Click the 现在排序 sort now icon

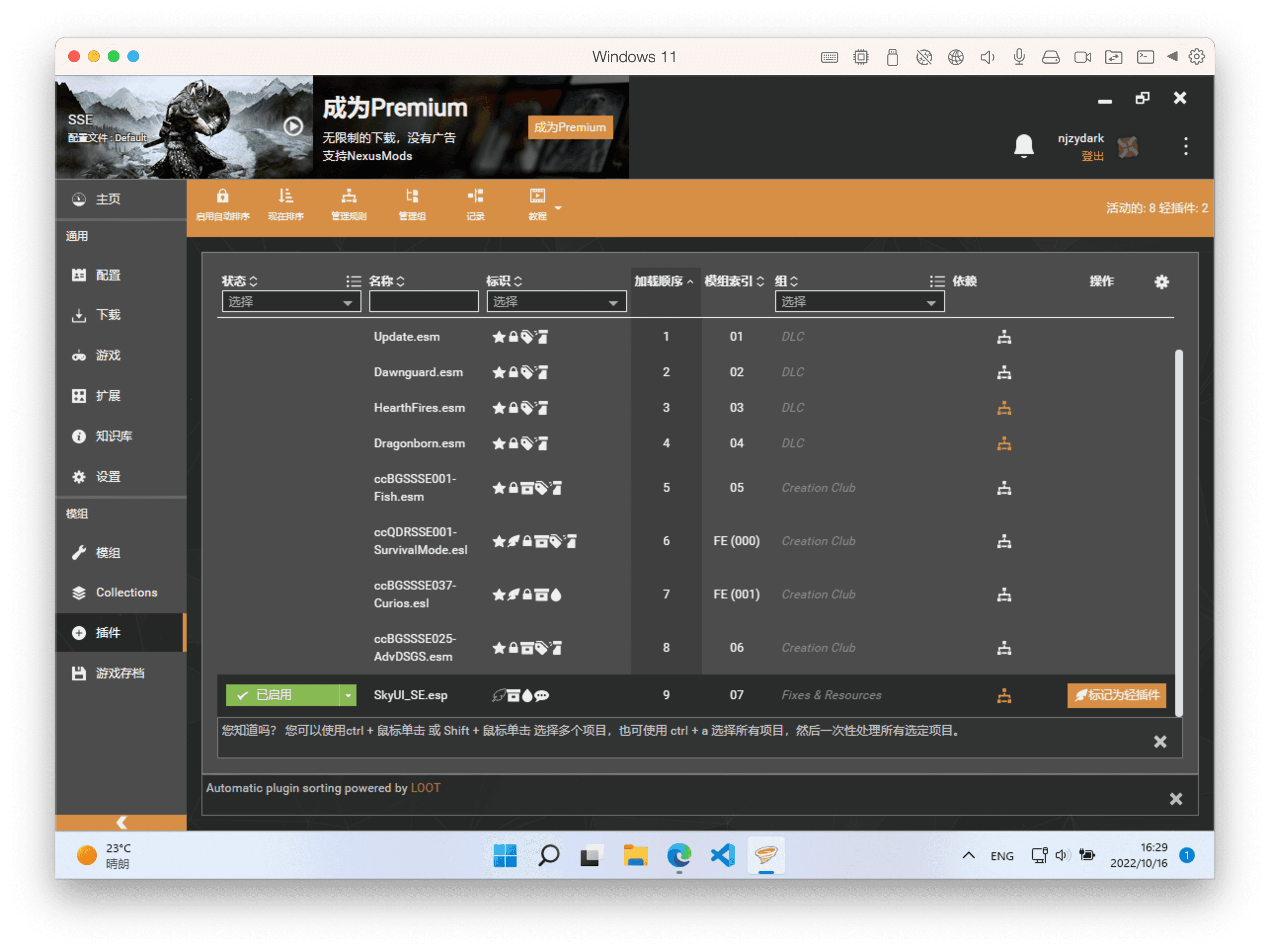click(285, 204)
